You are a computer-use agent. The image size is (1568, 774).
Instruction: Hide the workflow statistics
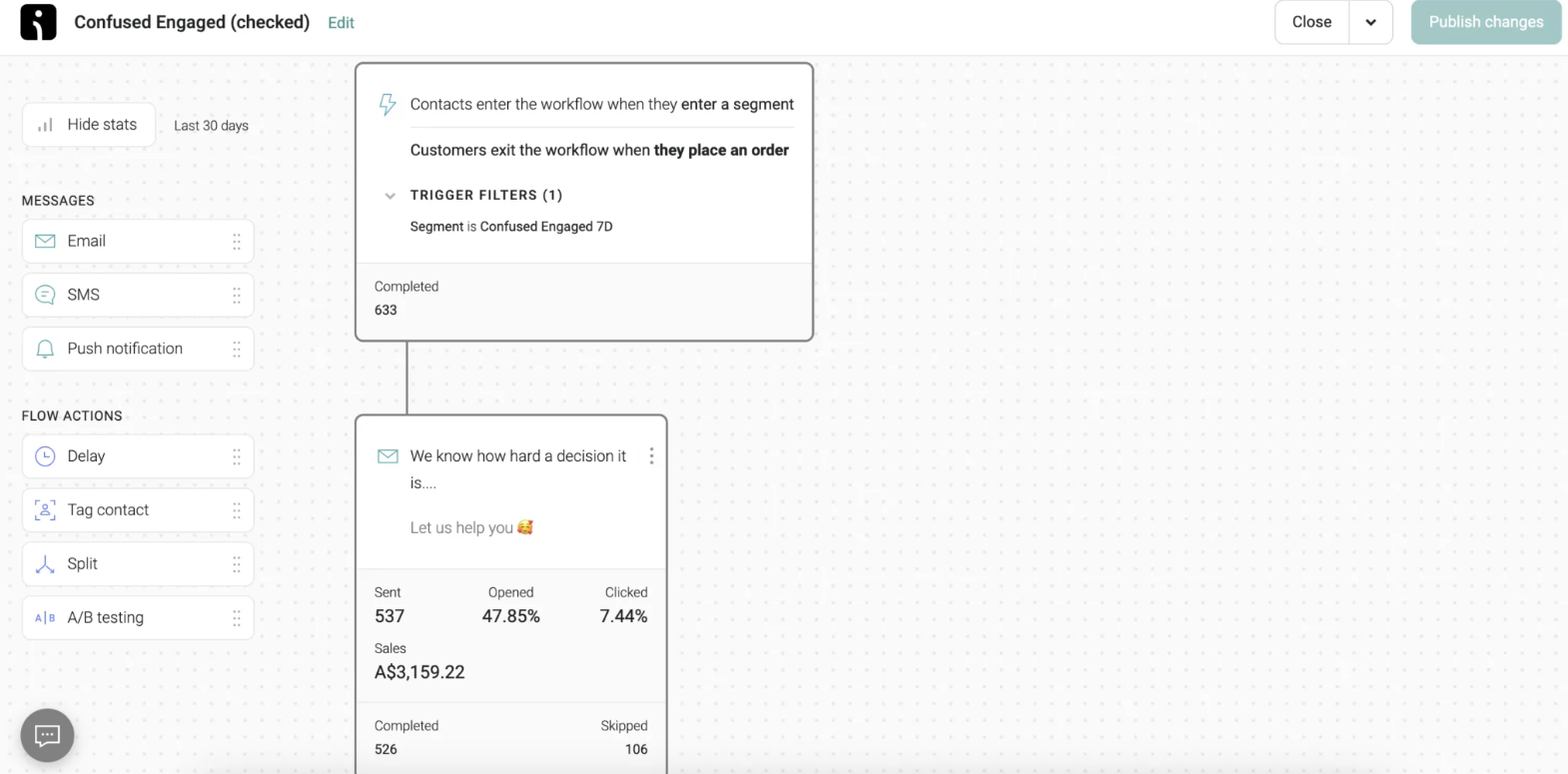(x=88, y=124)
